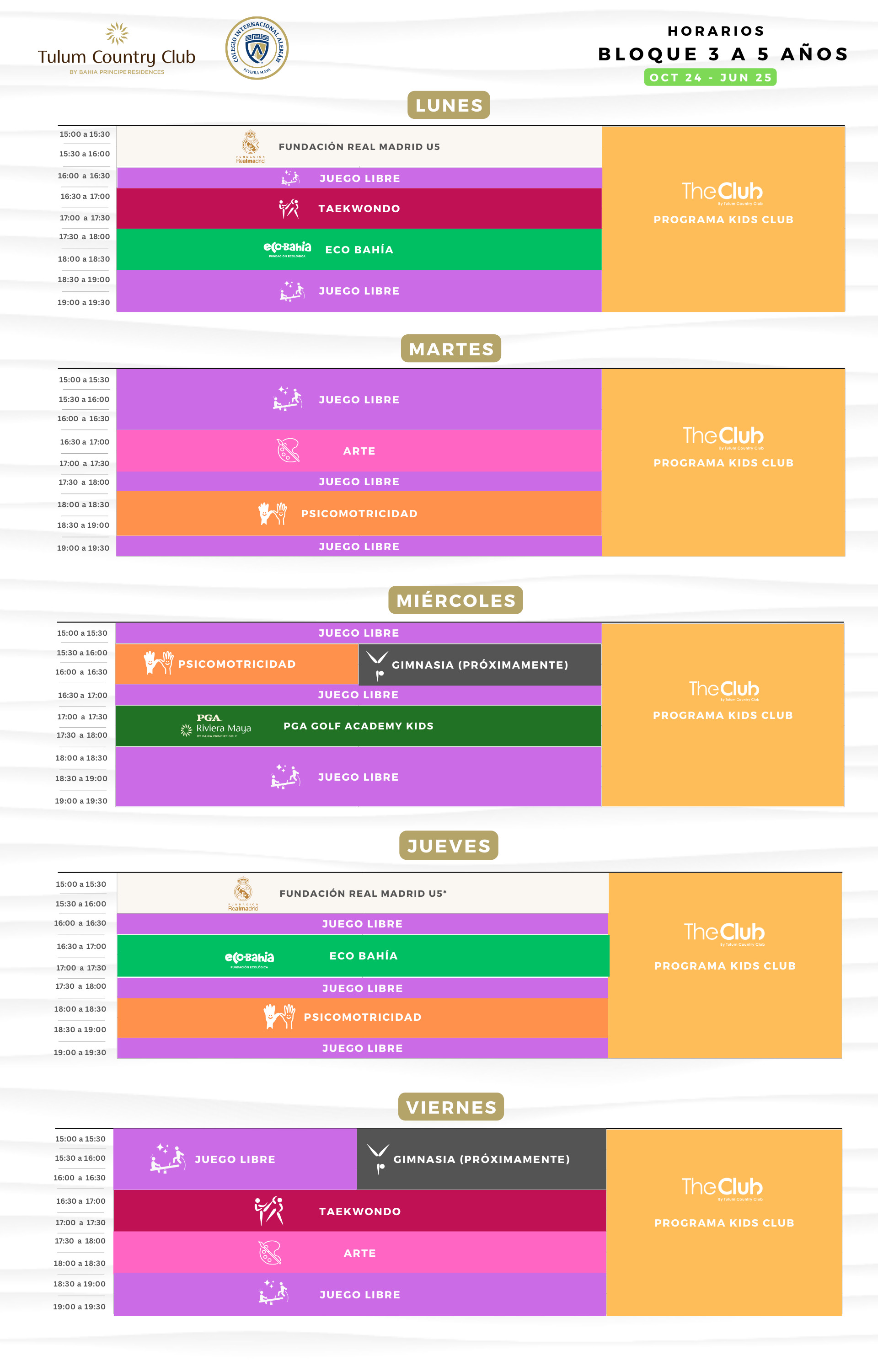The width and height of the screenshot is (878, 1372).
Task: Click the pink Arte block in Viernes
Action: pyautogui.click(x=360, y=1253)
